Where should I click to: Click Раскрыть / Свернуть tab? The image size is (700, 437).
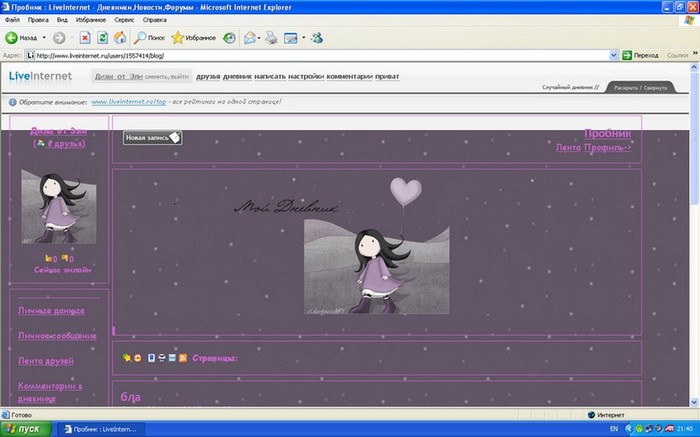coord(640,87)
